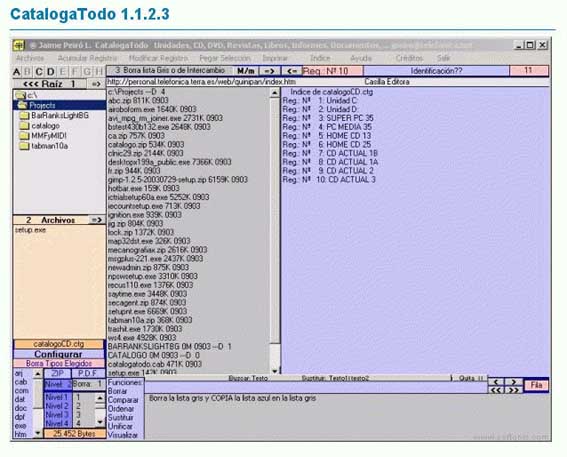Click the Buscar Texto search field
Viewport: 567px width, 457px height.
click(x=248, y=378)
